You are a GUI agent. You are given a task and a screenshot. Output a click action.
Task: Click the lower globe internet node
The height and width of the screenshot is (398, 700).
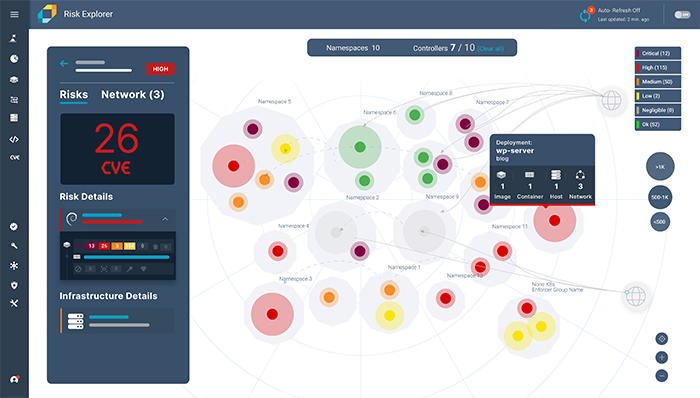tap(636, 296)
